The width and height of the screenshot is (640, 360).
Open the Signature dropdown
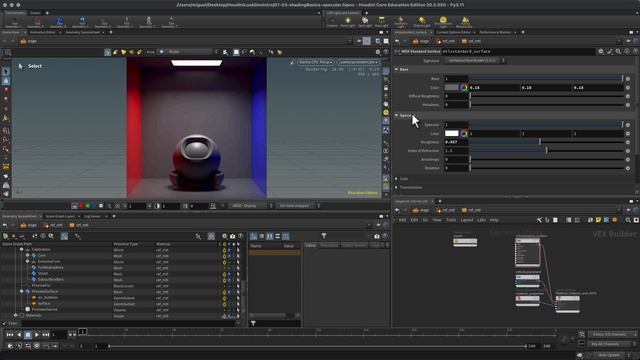point(476,60)
